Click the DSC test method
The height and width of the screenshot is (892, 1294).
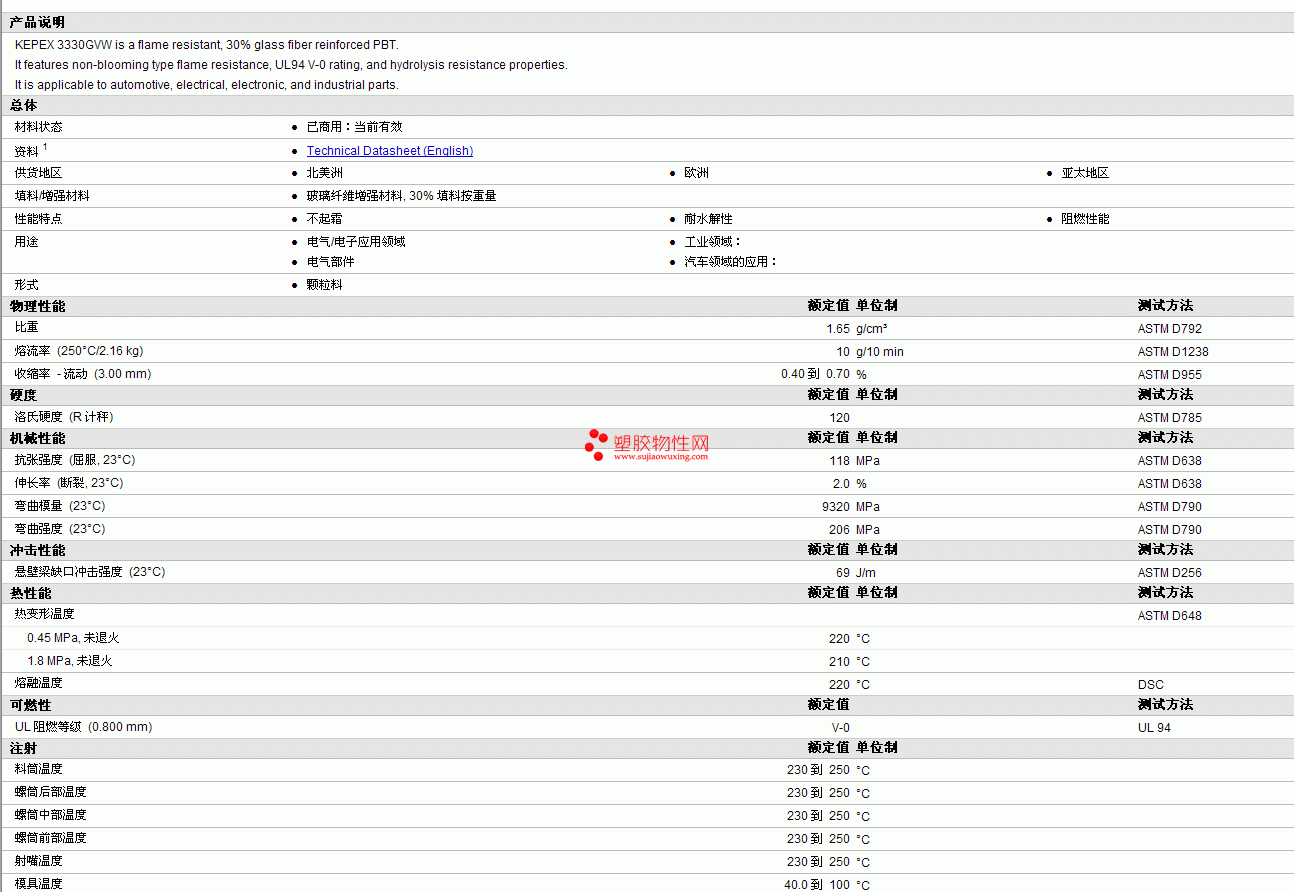point(1151,685)
